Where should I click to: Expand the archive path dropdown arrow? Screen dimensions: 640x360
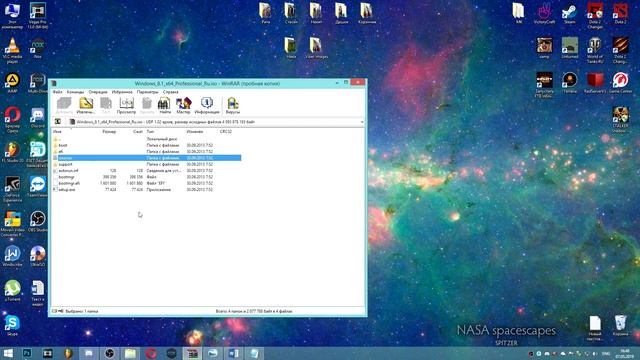pyautogui.click(x=362, y=122)
